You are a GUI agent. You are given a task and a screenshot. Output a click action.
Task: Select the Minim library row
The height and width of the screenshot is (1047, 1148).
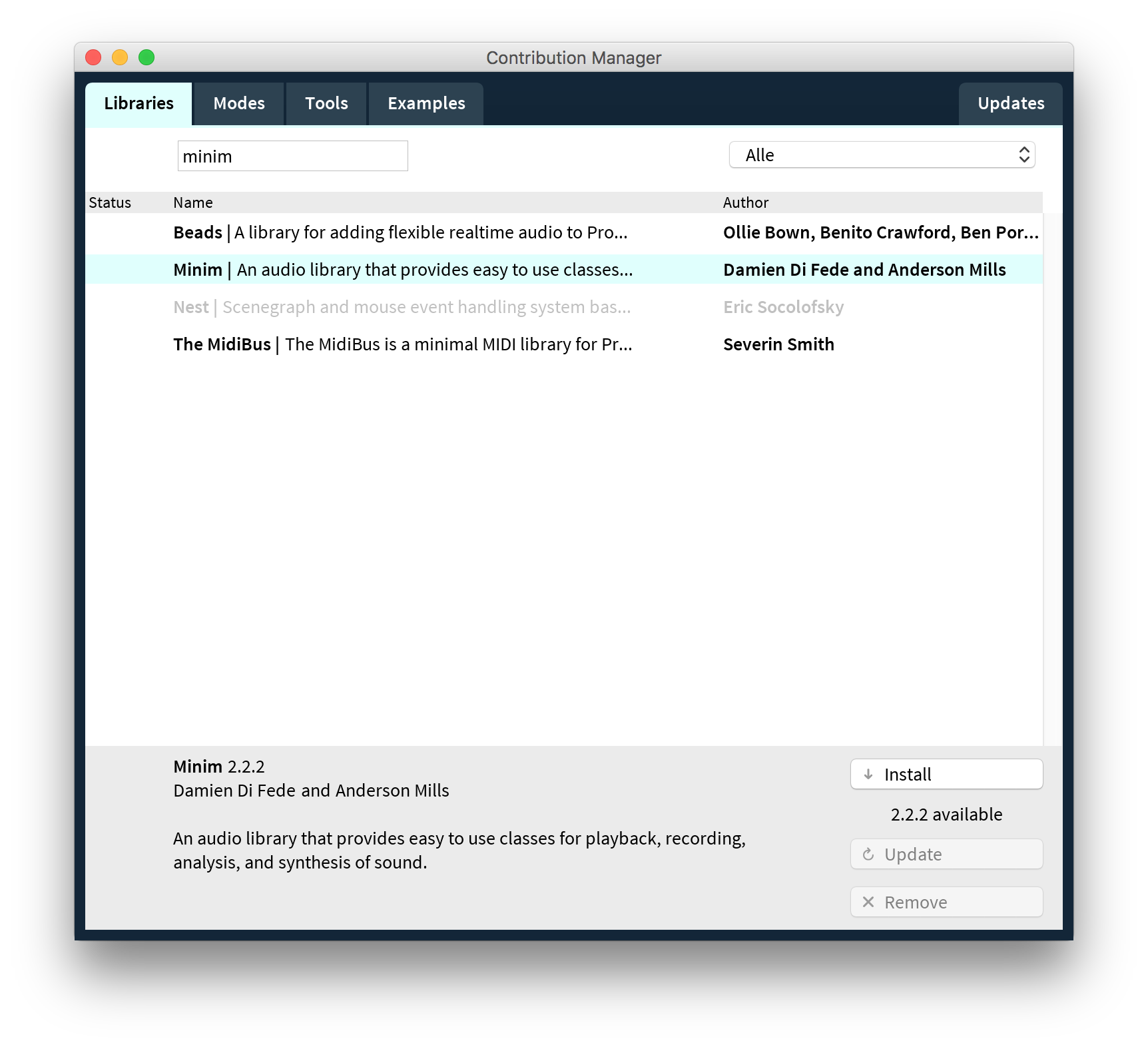(x=564, y=270)
